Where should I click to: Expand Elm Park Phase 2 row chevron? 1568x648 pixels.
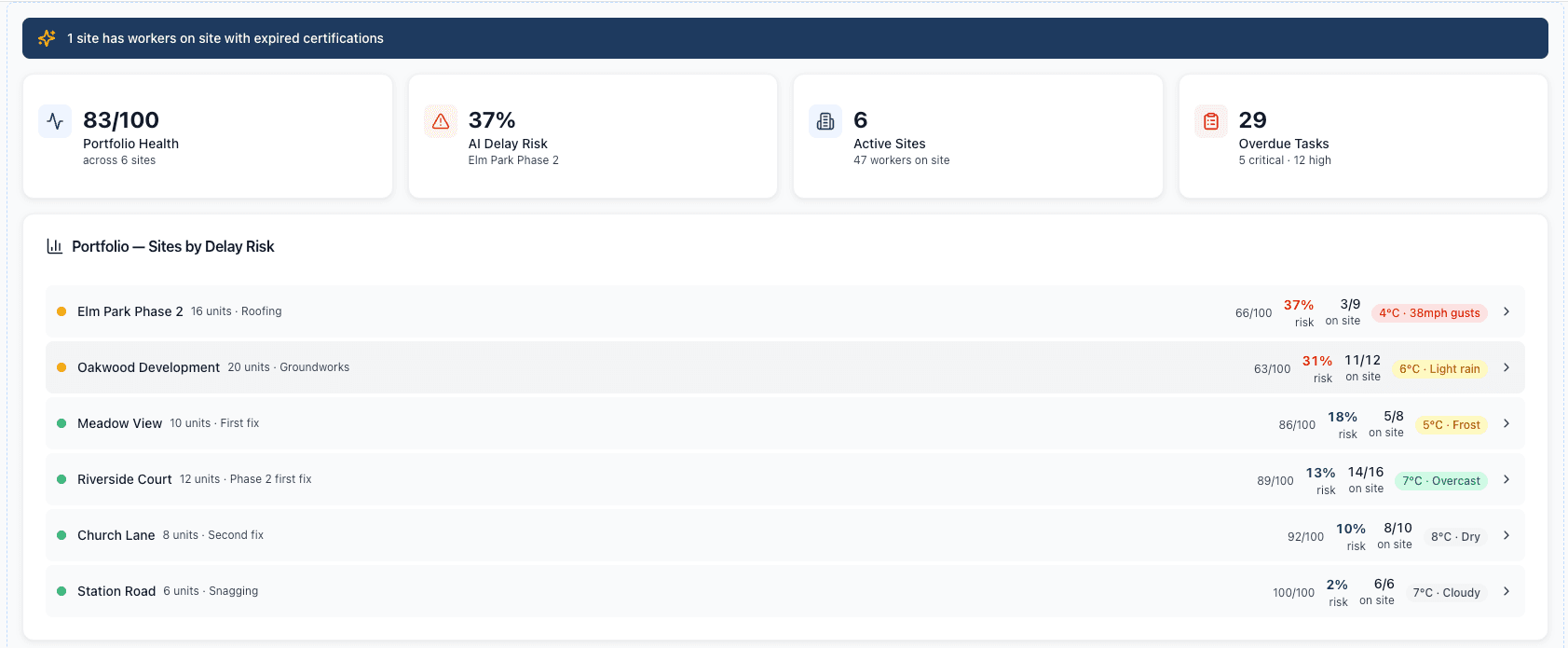click(1507, 311)
